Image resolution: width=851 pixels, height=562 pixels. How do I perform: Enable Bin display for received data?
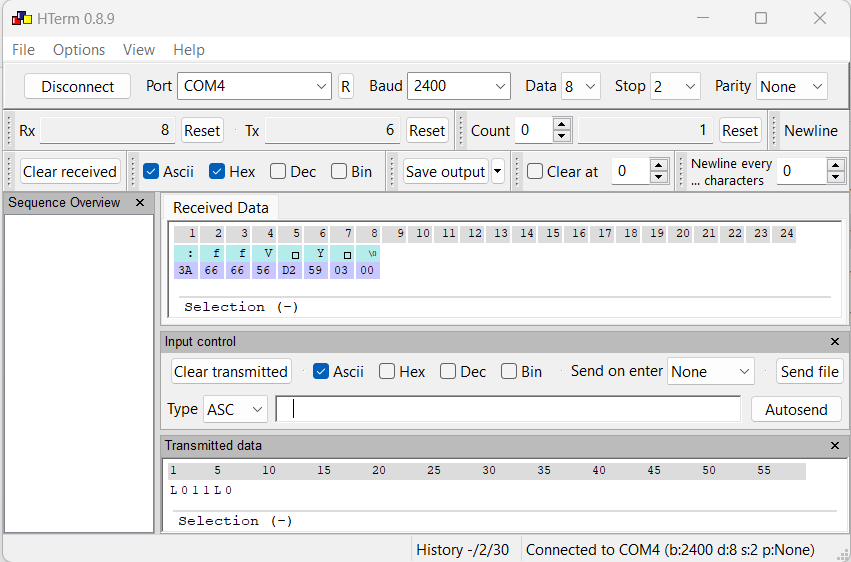pyautogui.click(x=339, y=171)
